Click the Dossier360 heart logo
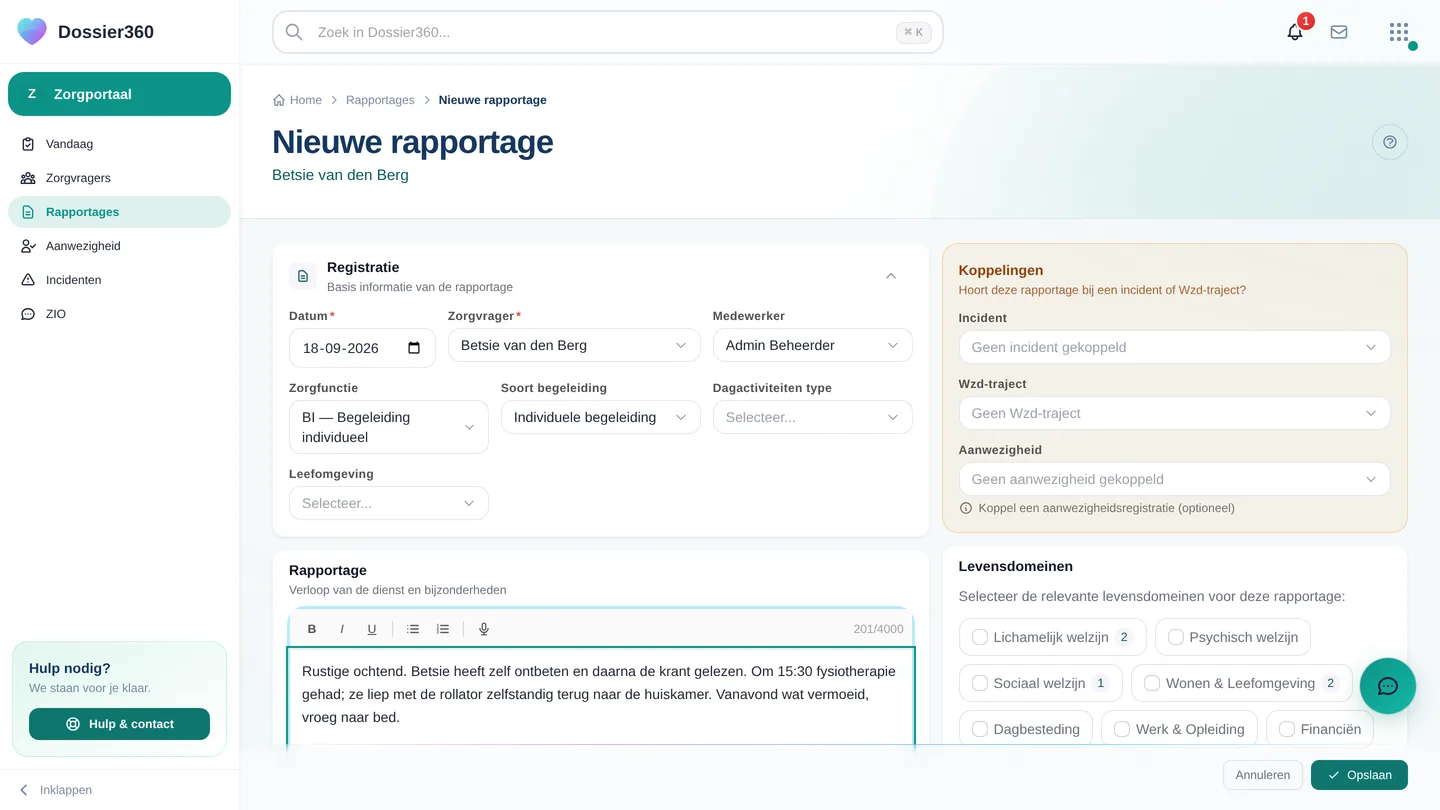The height and width of the screenshot is (810, 1440). [32, 31]
